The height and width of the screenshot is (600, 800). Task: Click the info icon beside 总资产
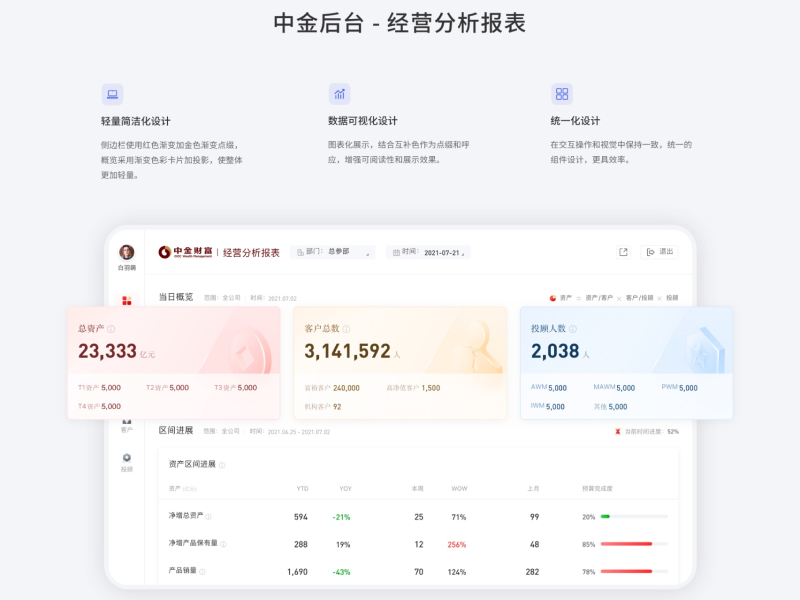111,329
